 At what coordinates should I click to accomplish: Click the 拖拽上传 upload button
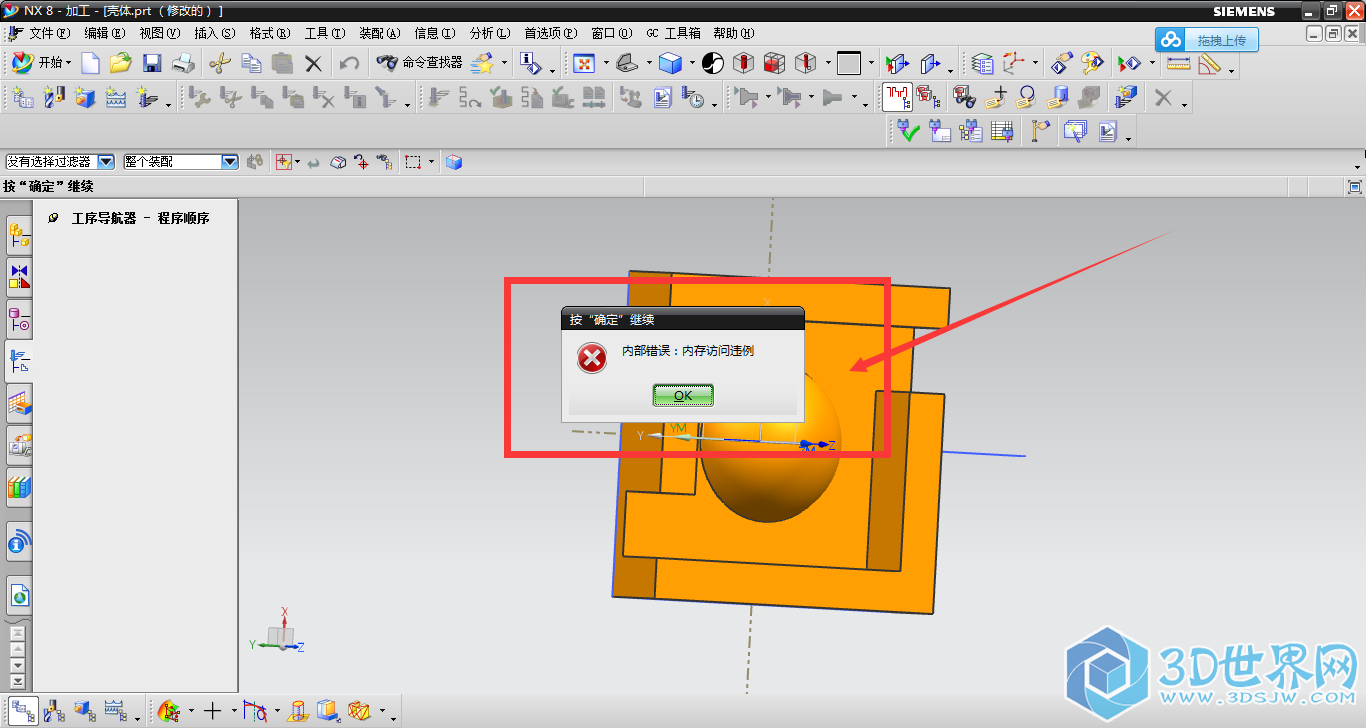point(1208,40)
